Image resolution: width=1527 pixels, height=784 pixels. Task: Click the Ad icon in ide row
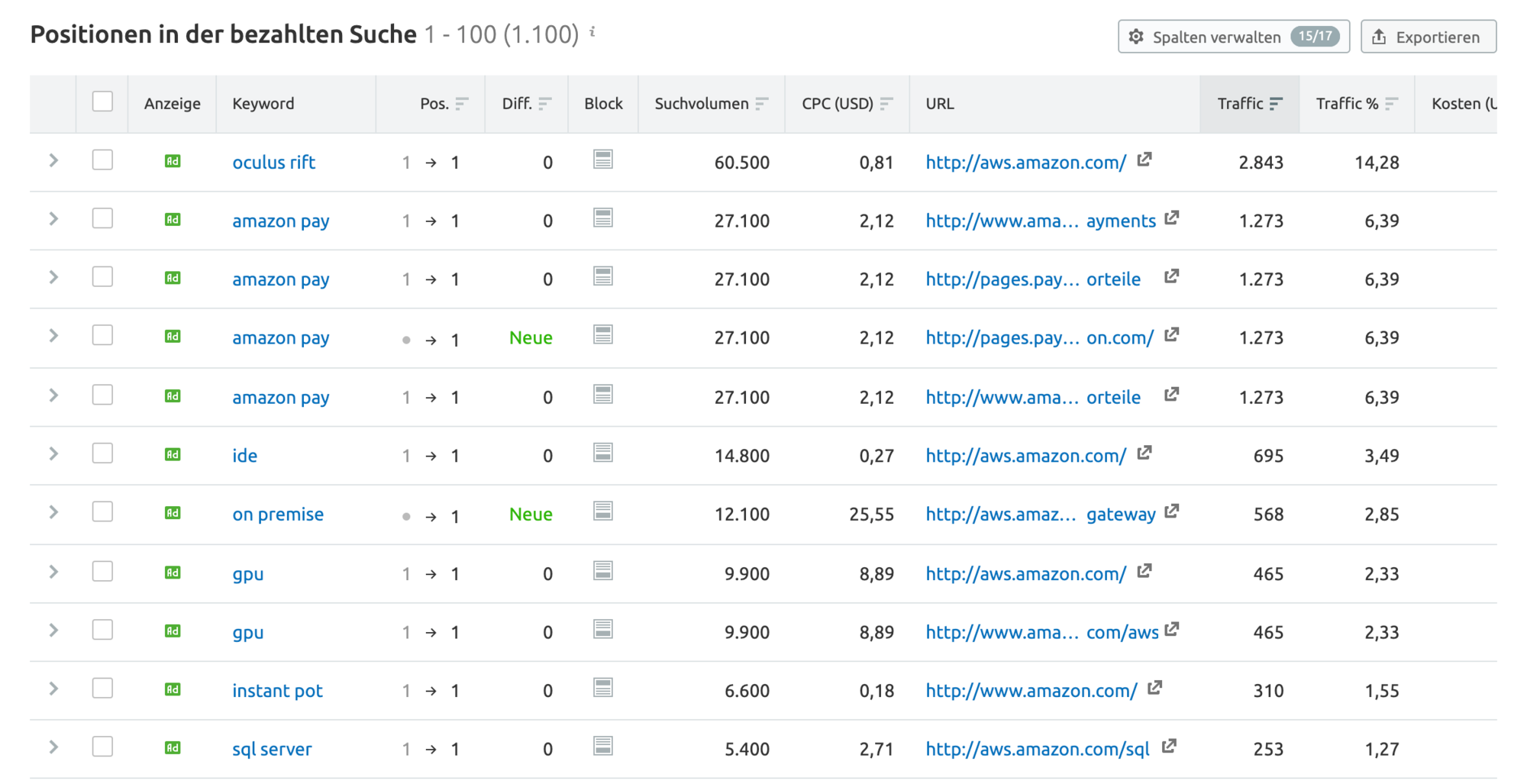[x=173, y=454]
